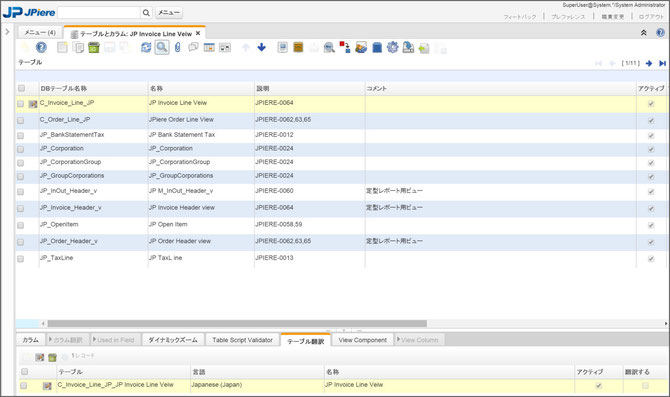Image resolution: width=670 pixels, height=397 pixels.
Task: Toggle the Translated checkbox in translation row
Action: point(645,385)
